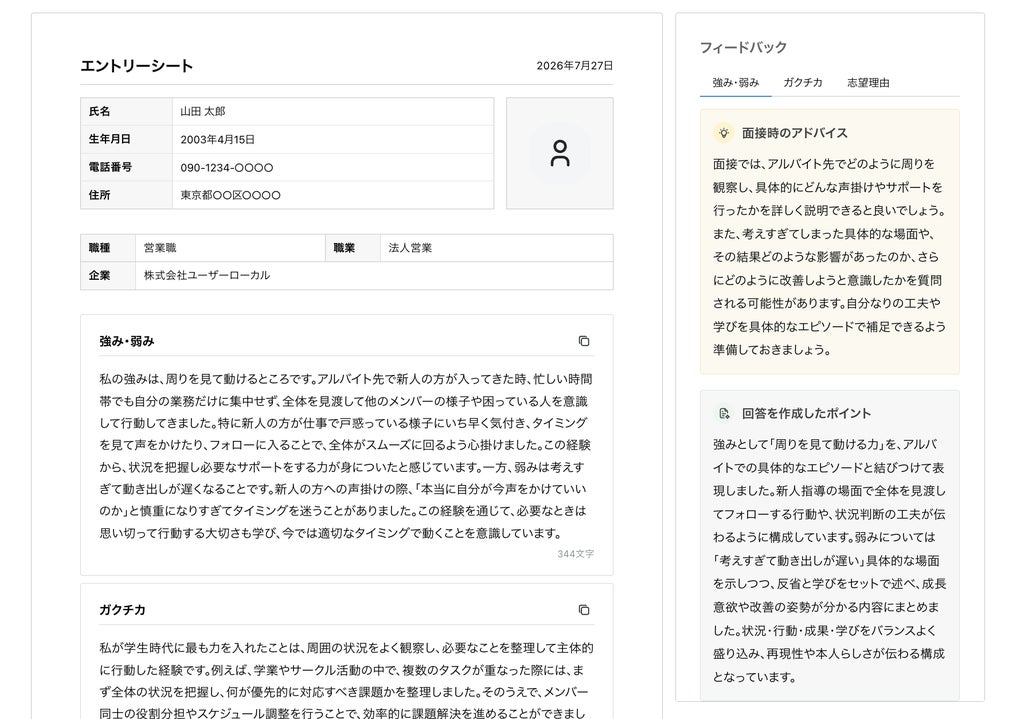Click the phone number 090-1234 field
Screen dimensions: 1024x719
pyautogui.click(x=333, y=167)
